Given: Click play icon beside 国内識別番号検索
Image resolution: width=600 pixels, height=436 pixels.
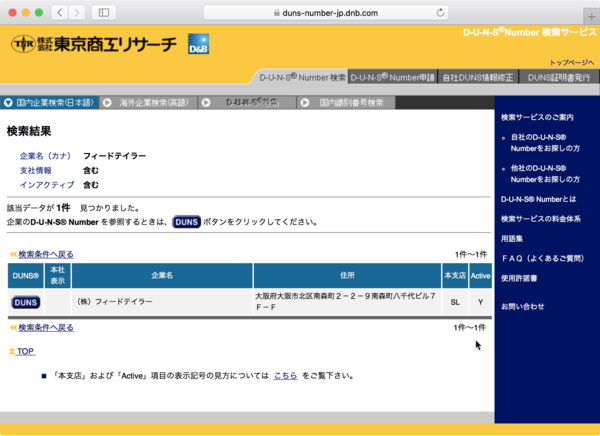Looking at the screenshot, I should tap(305, 103).
